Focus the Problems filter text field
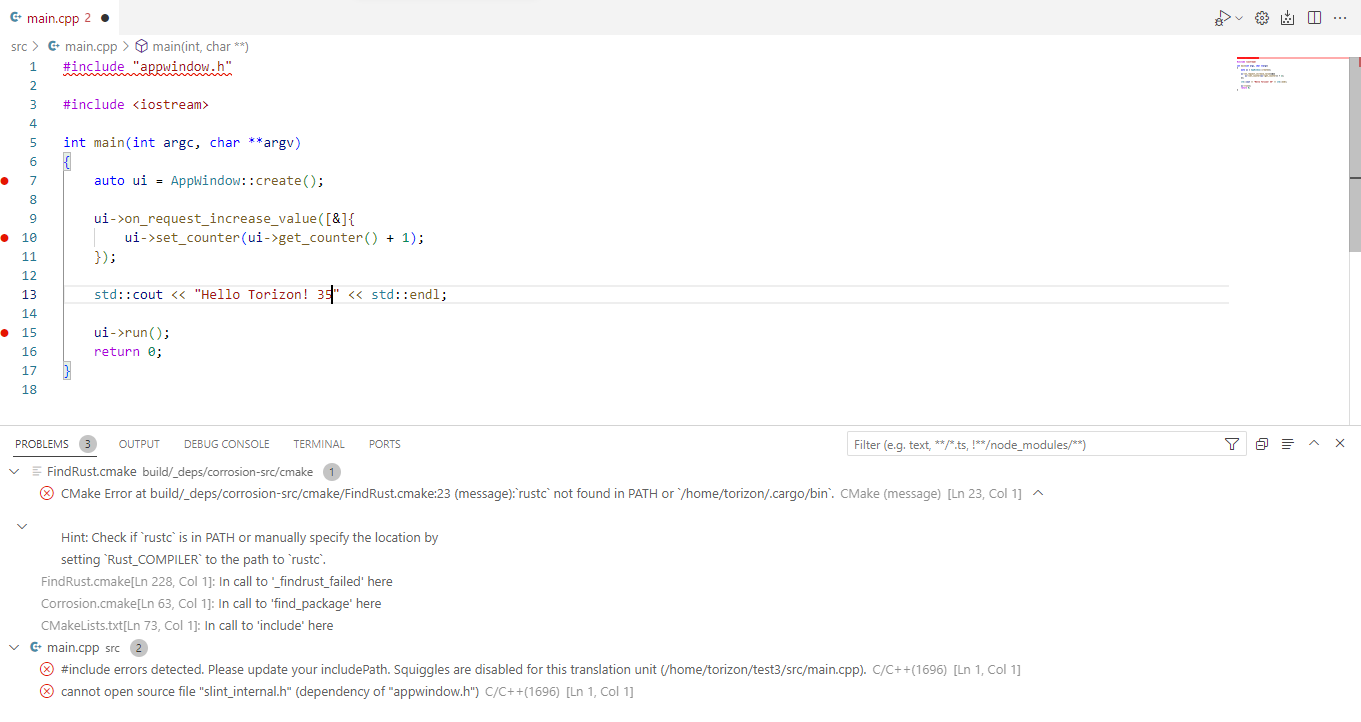Image resolution: width=1361 pixels, height=722 pixels. coord(1034,444)
